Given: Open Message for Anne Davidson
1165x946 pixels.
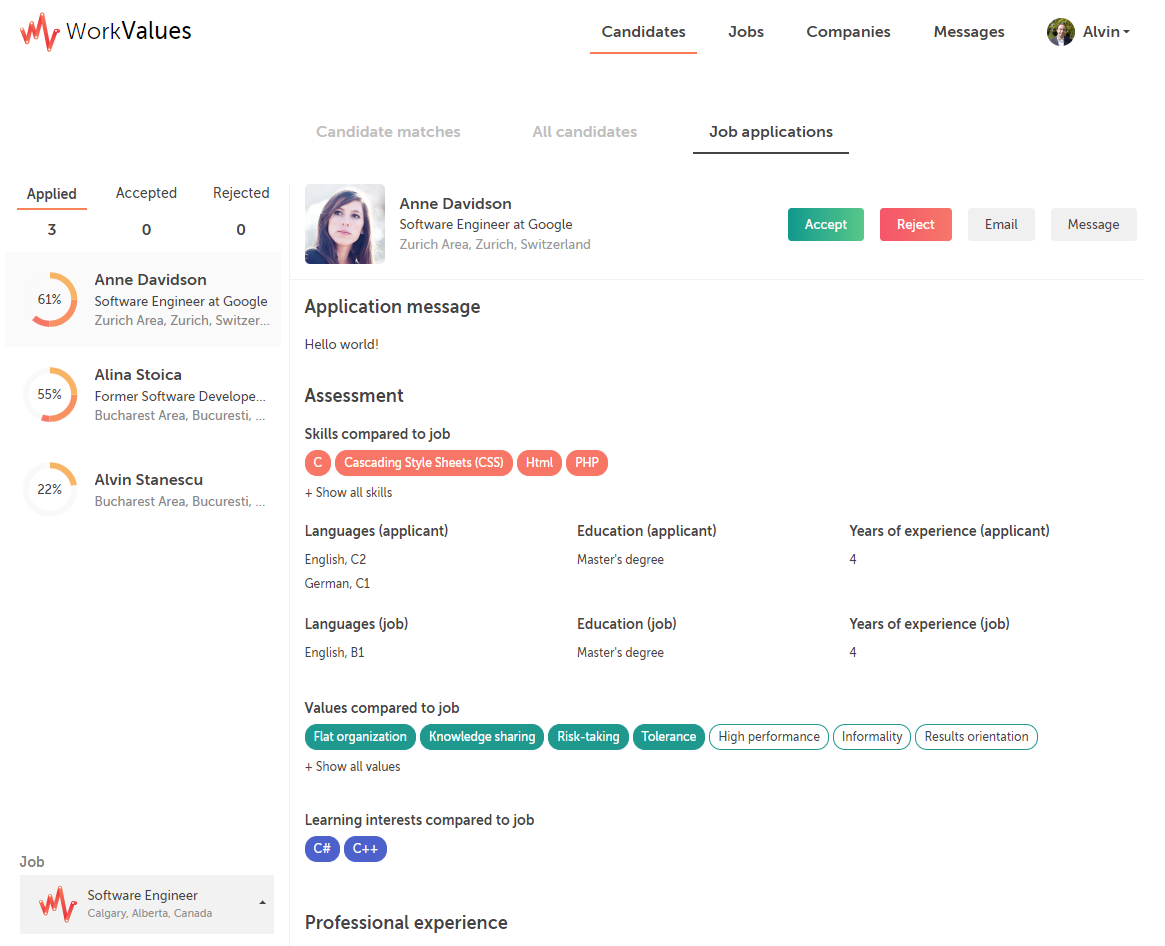Looking at the screenshot, I should [x=1093, y=224].
